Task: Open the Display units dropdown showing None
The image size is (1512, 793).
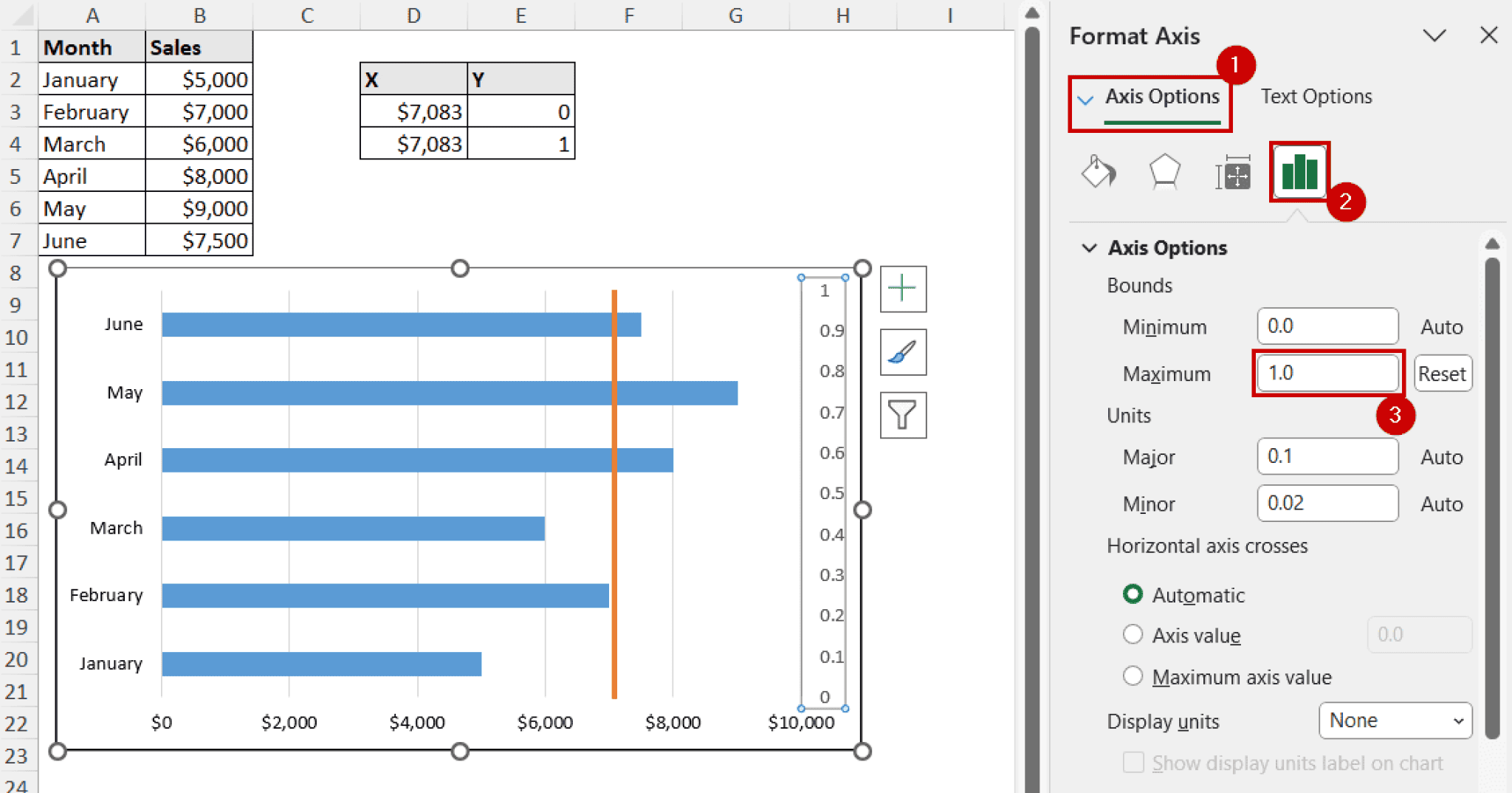Action: pos(1395,721)
